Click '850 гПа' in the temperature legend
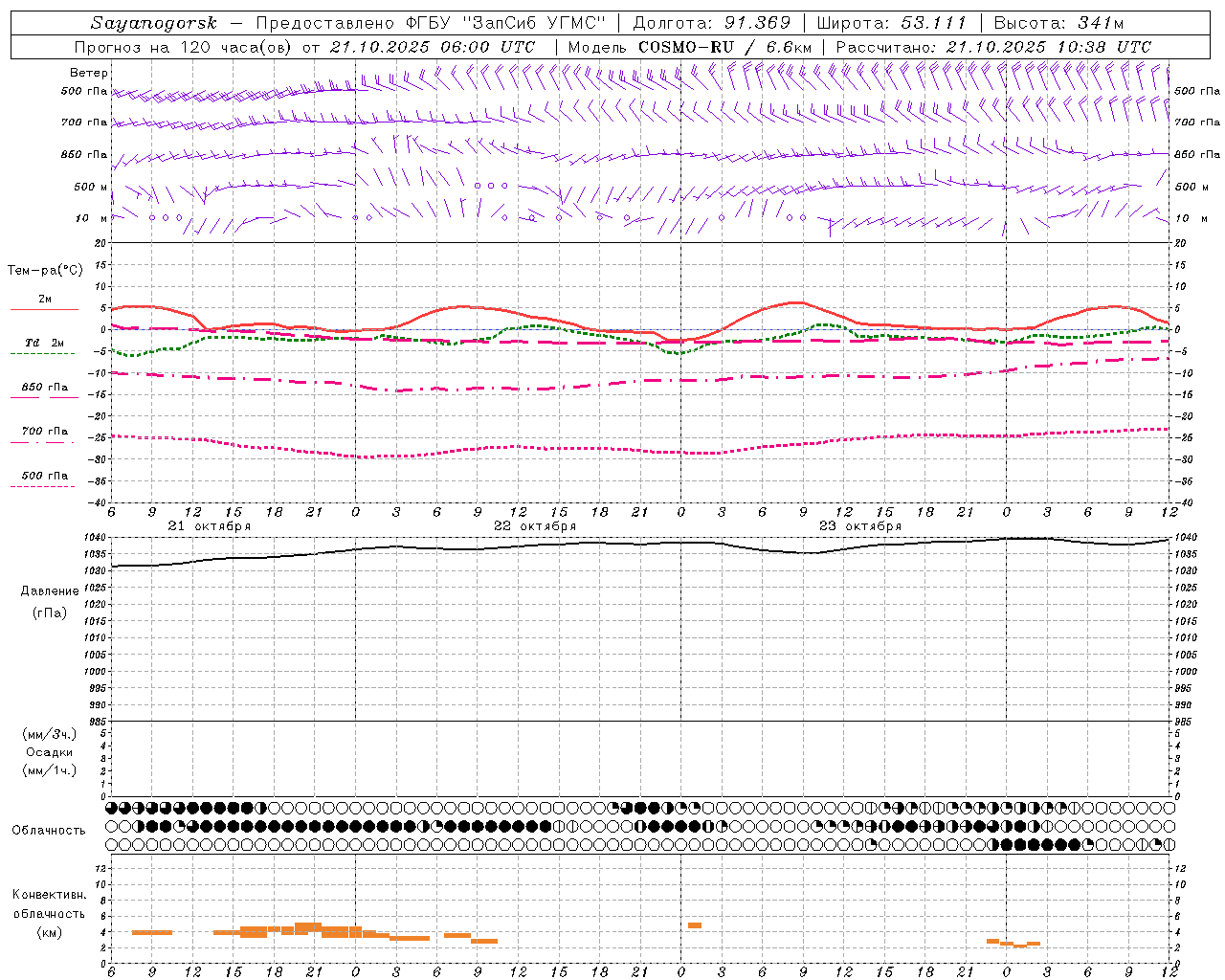This screenshot has height=980, width=1225. tap(44, 388)
